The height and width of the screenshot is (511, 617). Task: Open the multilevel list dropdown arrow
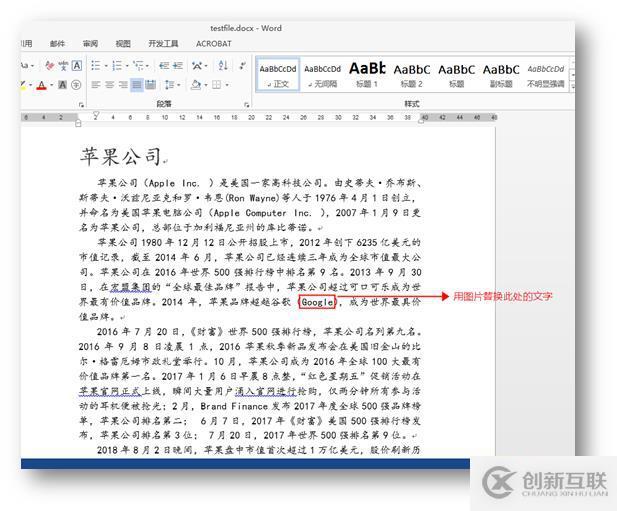[x=147, y=66]
